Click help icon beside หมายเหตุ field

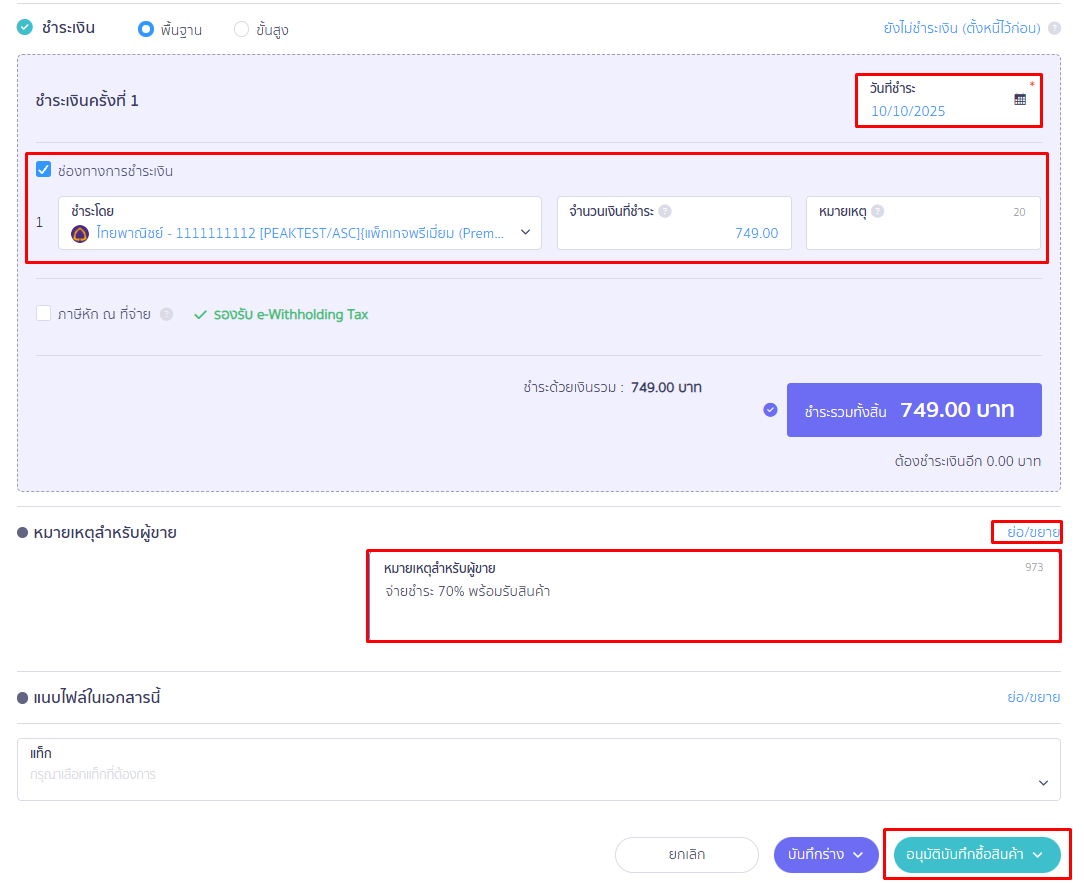click(877, 211)
